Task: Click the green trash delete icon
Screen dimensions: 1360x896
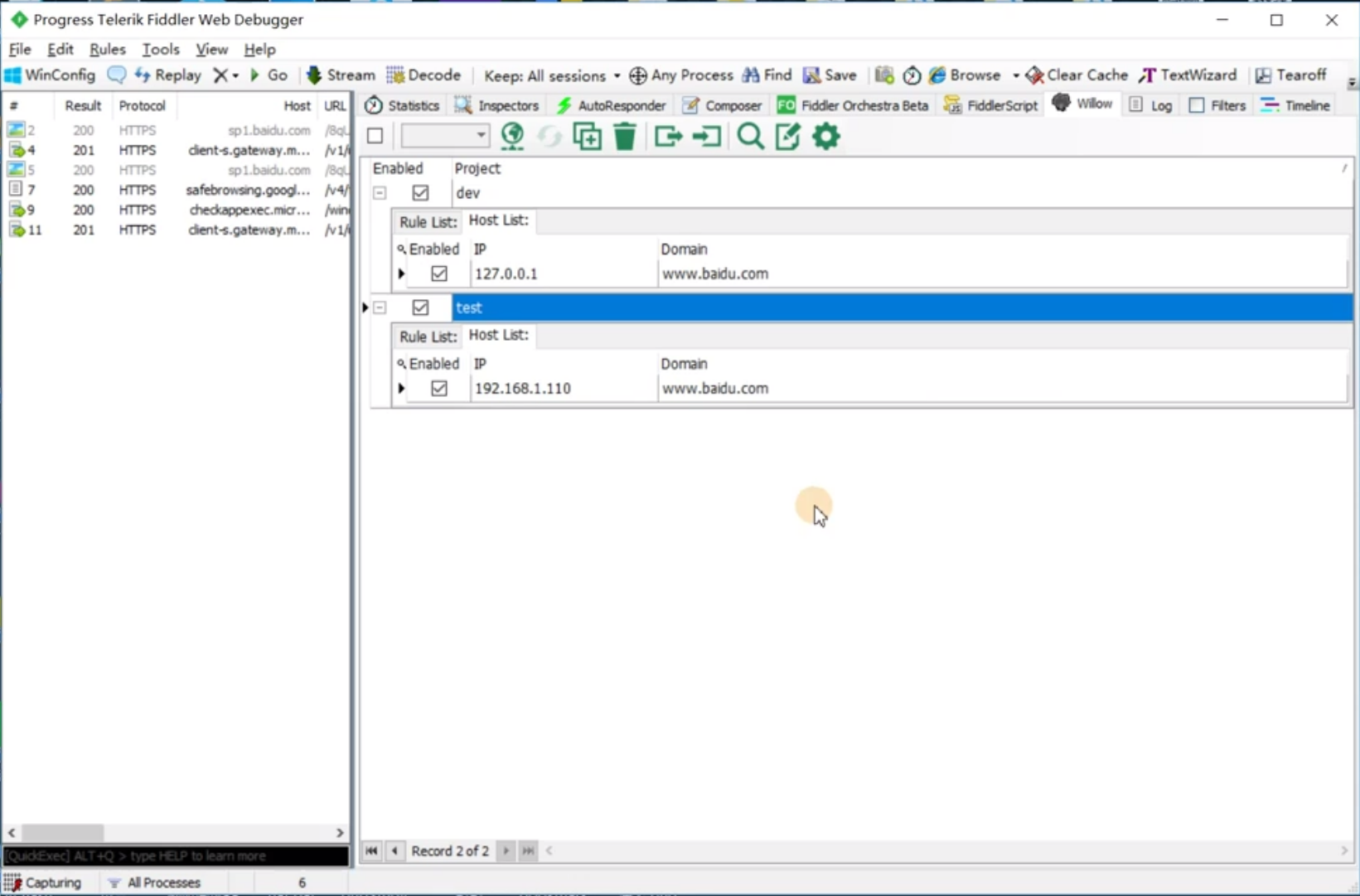Action: pyautogui.click(x=625, y=136)
